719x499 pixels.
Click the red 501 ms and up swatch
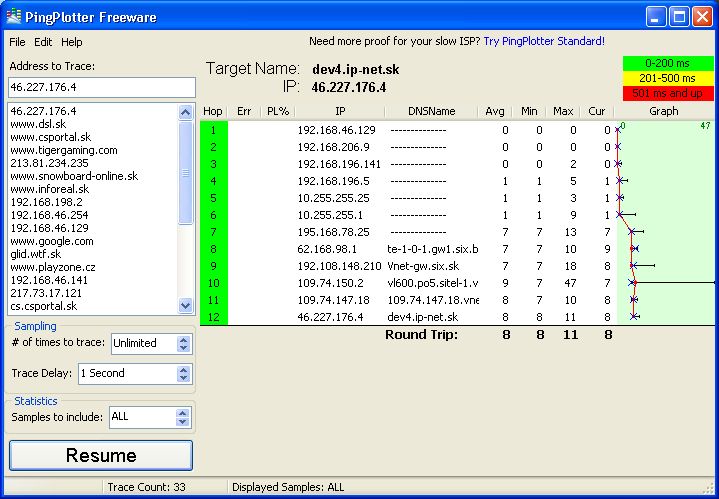[668, 93]
